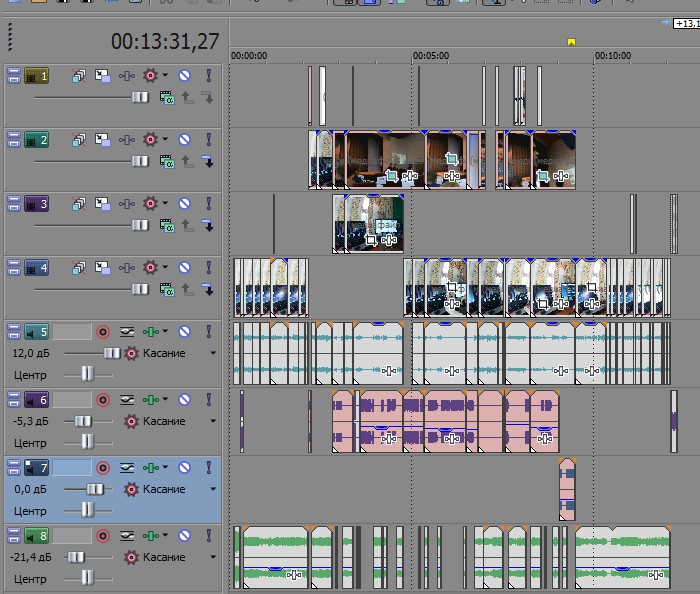Minimize audio track 7 height
700x594 pixels.
(14, 464)
